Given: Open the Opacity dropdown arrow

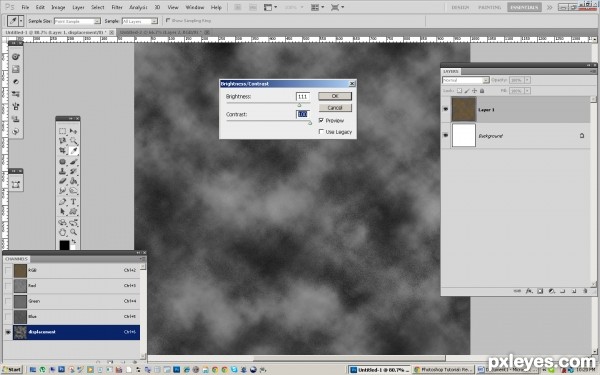Looking at the screenshot, I should point(527,80).
